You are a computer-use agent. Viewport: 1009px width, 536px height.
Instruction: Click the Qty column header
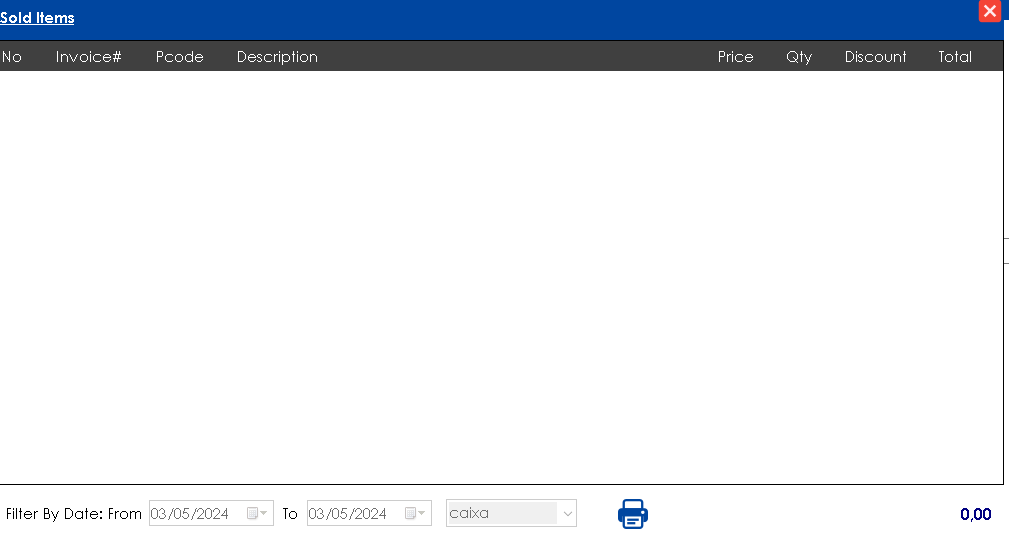click(799, 57)
